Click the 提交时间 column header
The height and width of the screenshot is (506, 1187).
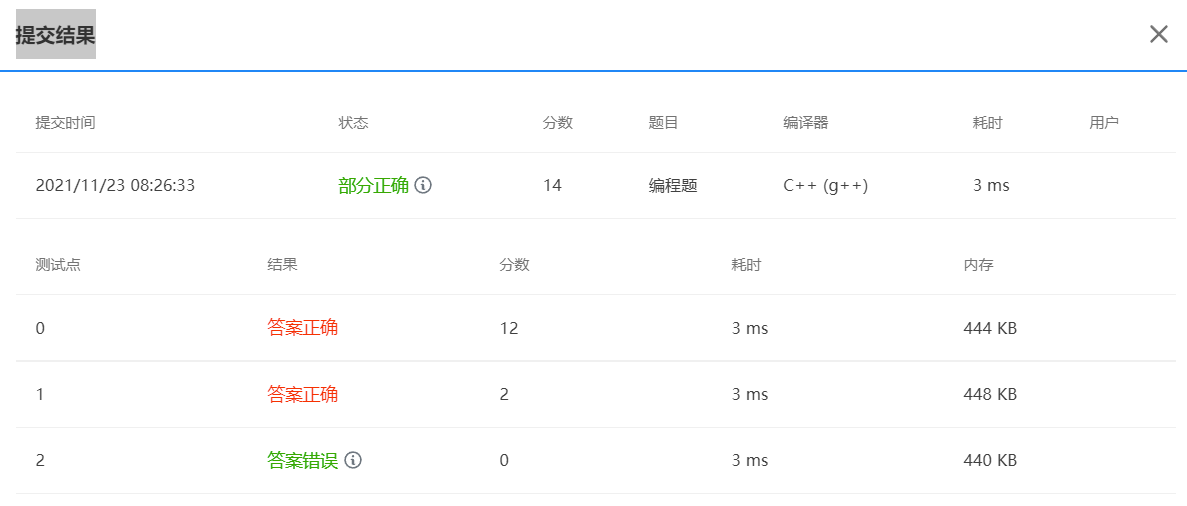point(65,123)
